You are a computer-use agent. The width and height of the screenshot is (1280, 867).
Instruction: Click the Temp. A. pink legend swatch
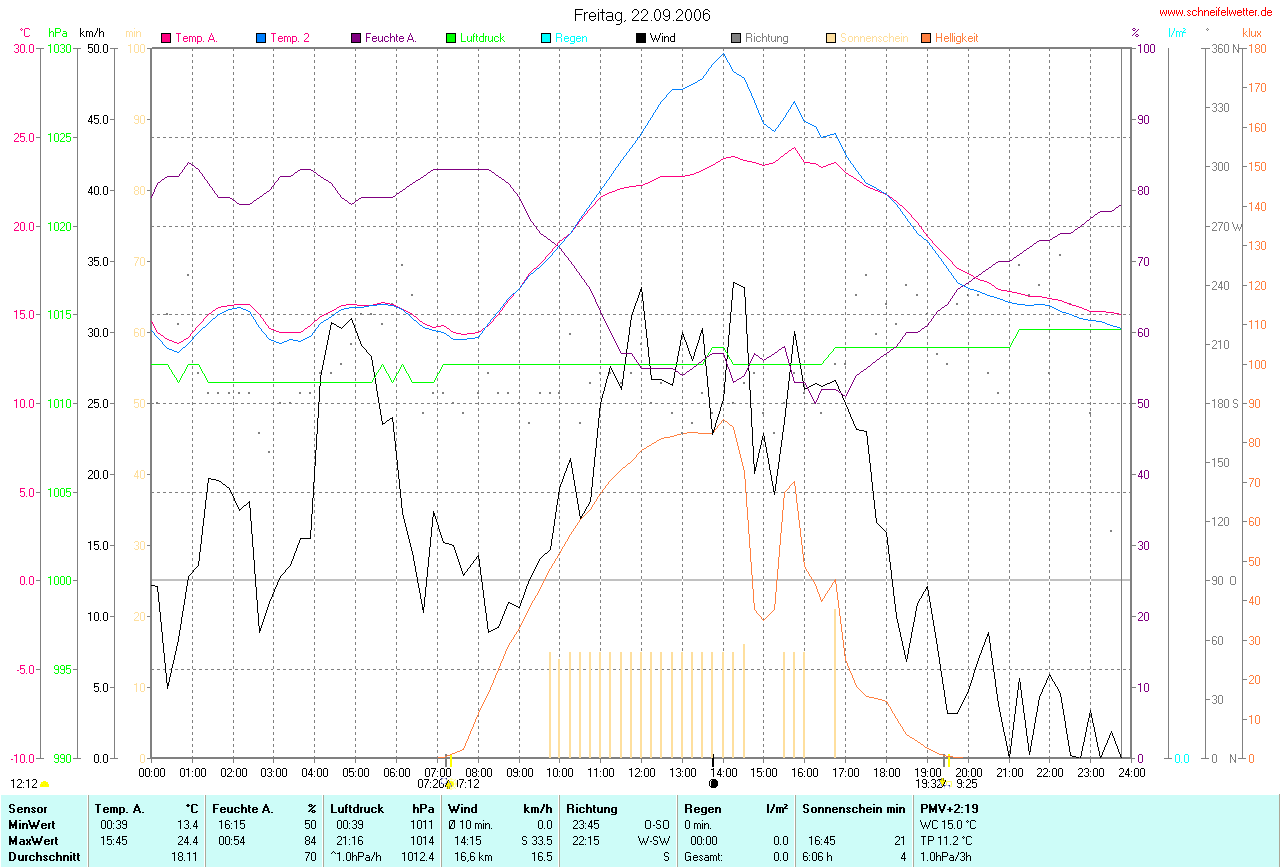click(166, 38)
